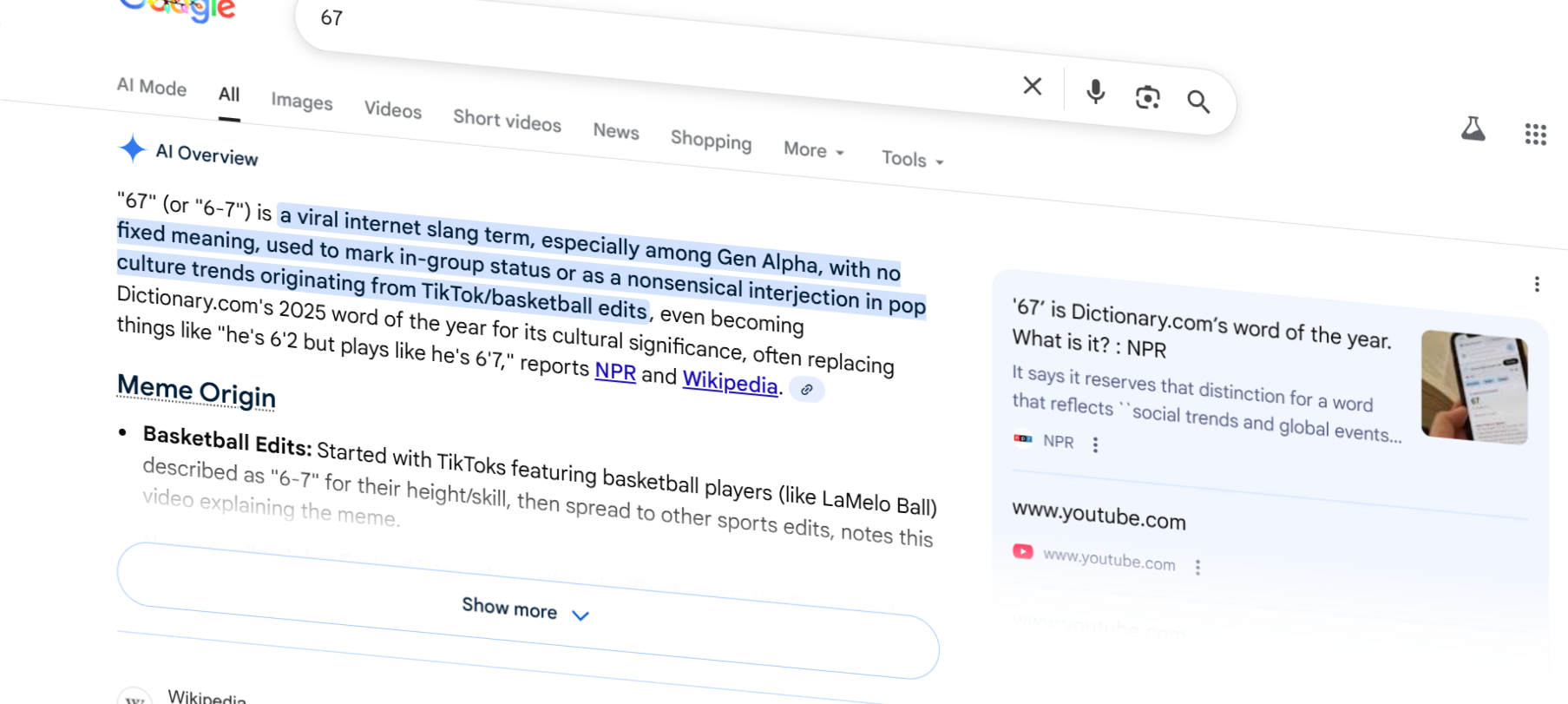The image size is (1568, 704).
Task: Click the red YouTube favicon
Action: click(x=1023, y=551)
